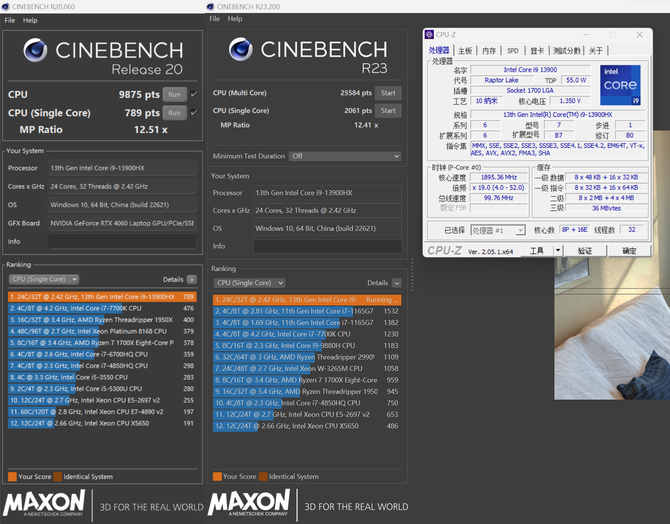The width and height of the screenshot is (670, 524).
Task: Click the orange Your Score swatch in R20
Action: coord(12,477)
